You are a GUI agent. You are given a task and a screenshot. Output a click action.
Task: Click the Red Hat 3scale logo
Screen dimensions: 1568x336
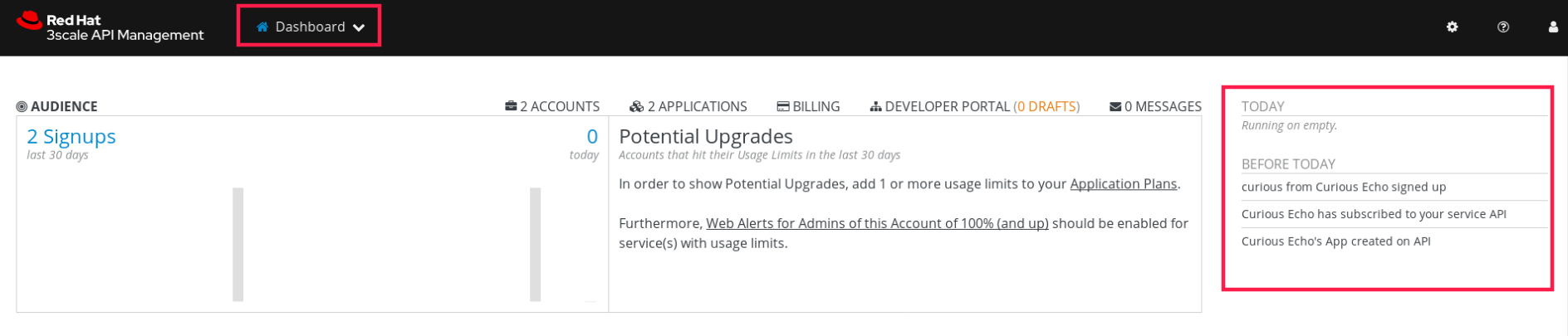coord(110,27)
